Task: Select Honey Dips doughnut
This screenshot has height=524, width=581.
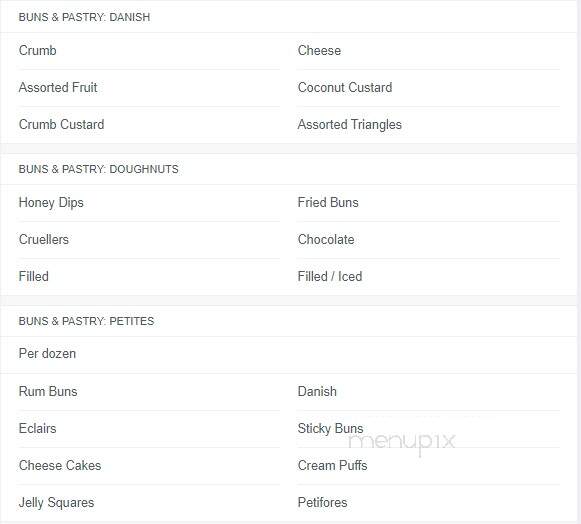Action: click(51, 203)
